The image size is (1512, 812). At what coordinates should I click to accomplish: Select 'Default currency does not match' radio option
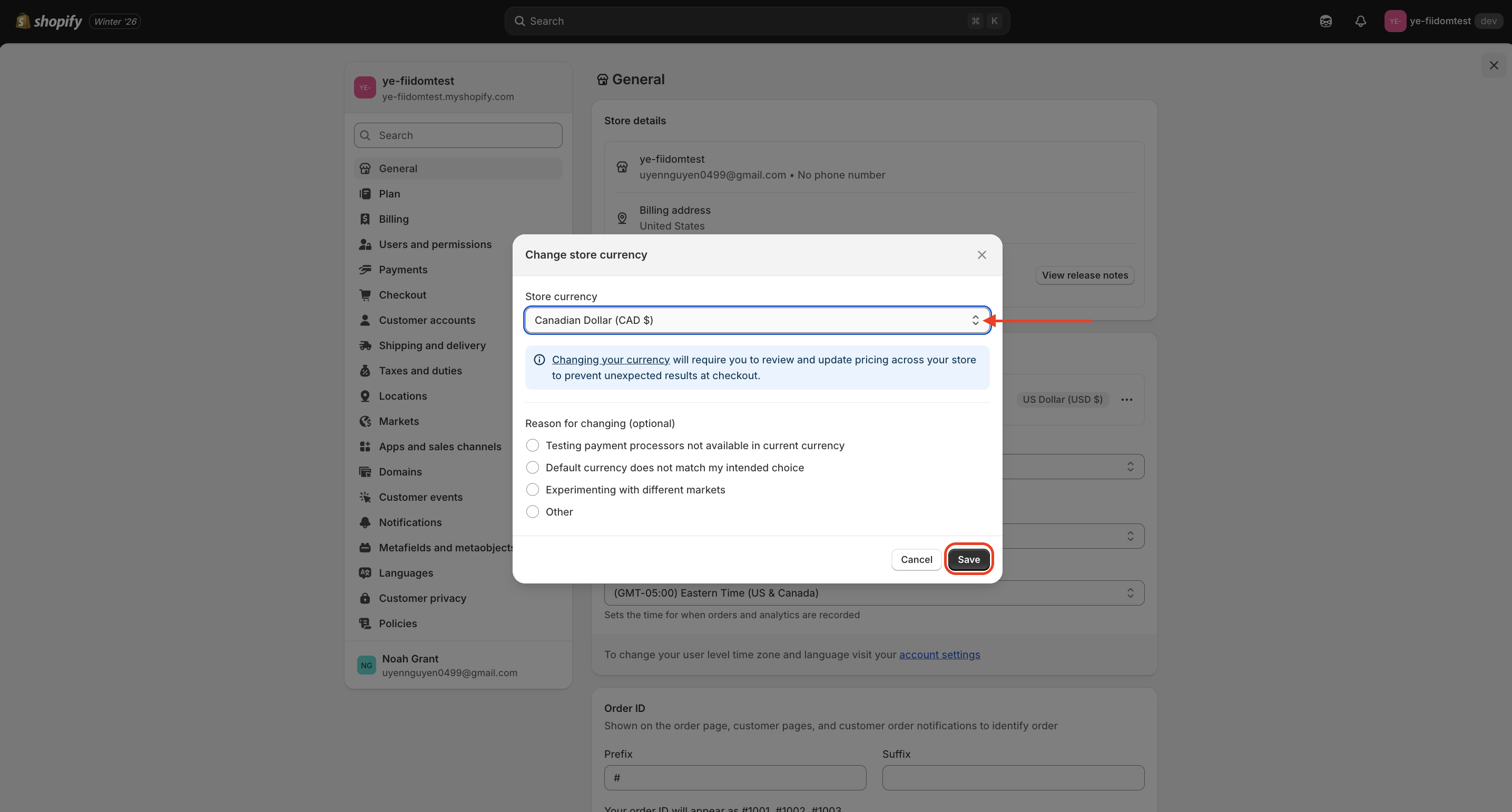click(x=533, y=468)
